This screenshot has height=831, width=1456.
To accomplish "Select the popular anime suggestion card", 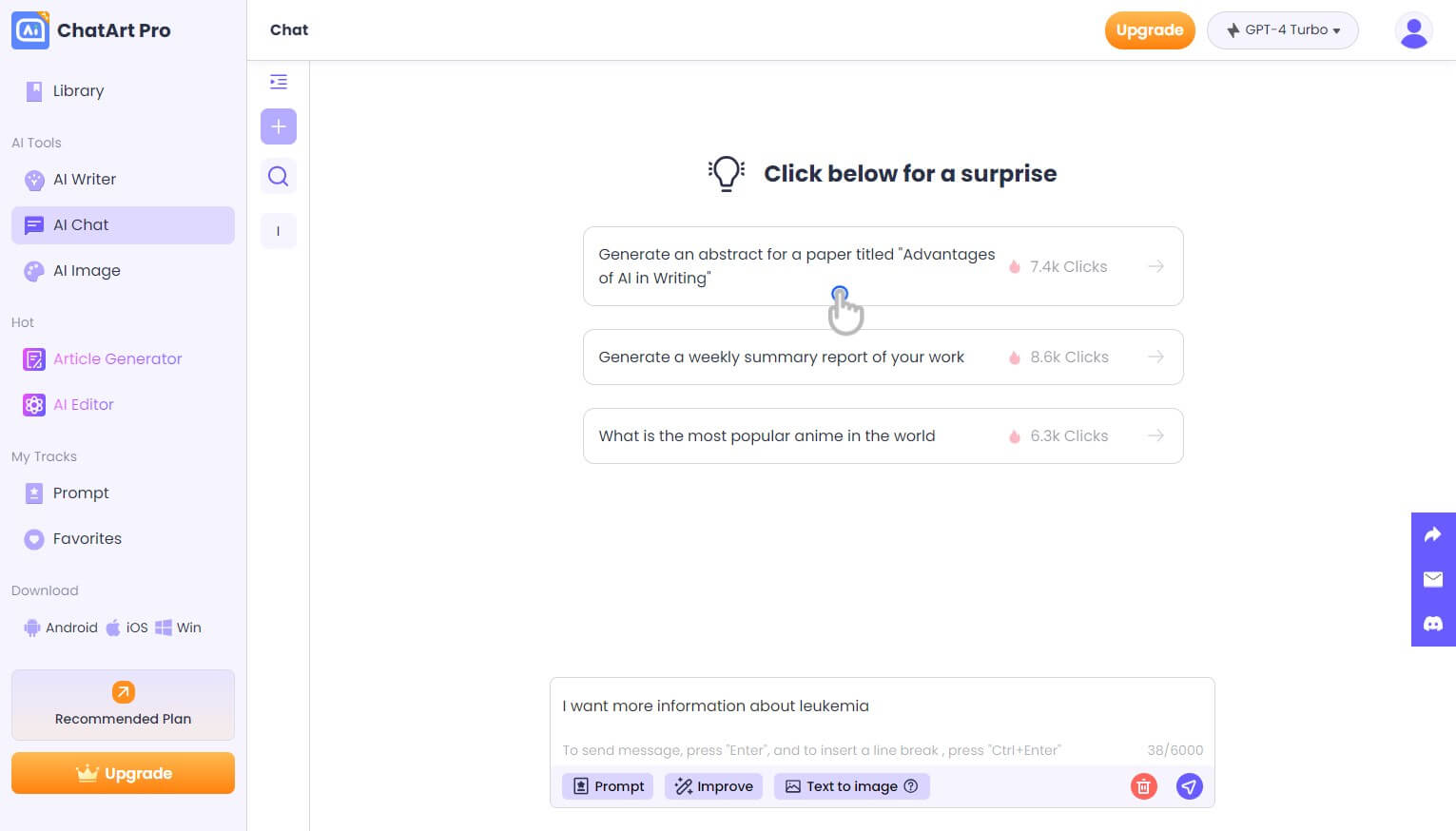I will coord(883,435).
